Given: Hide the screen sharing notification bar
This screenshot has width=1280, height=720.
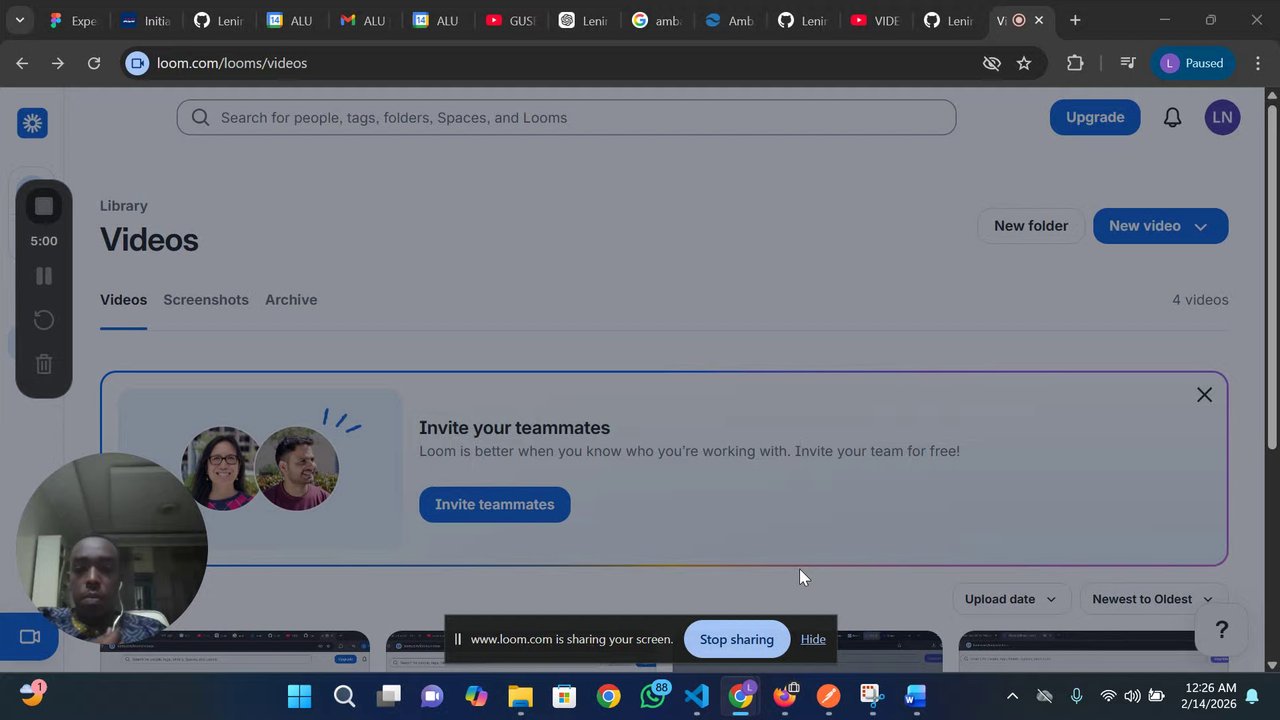Looking at the screenshot, I should click(813, 639).
